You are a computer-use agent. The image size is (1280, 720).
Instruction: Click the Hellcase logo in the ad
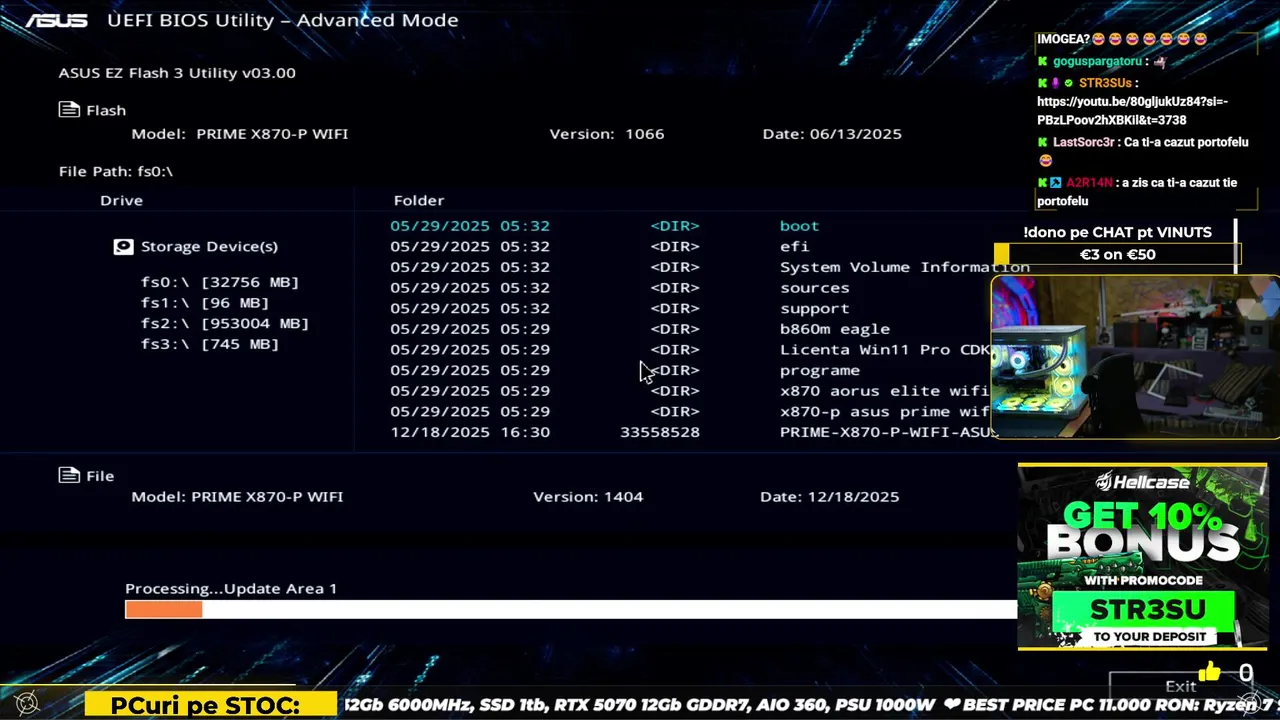click(1142, 482)
